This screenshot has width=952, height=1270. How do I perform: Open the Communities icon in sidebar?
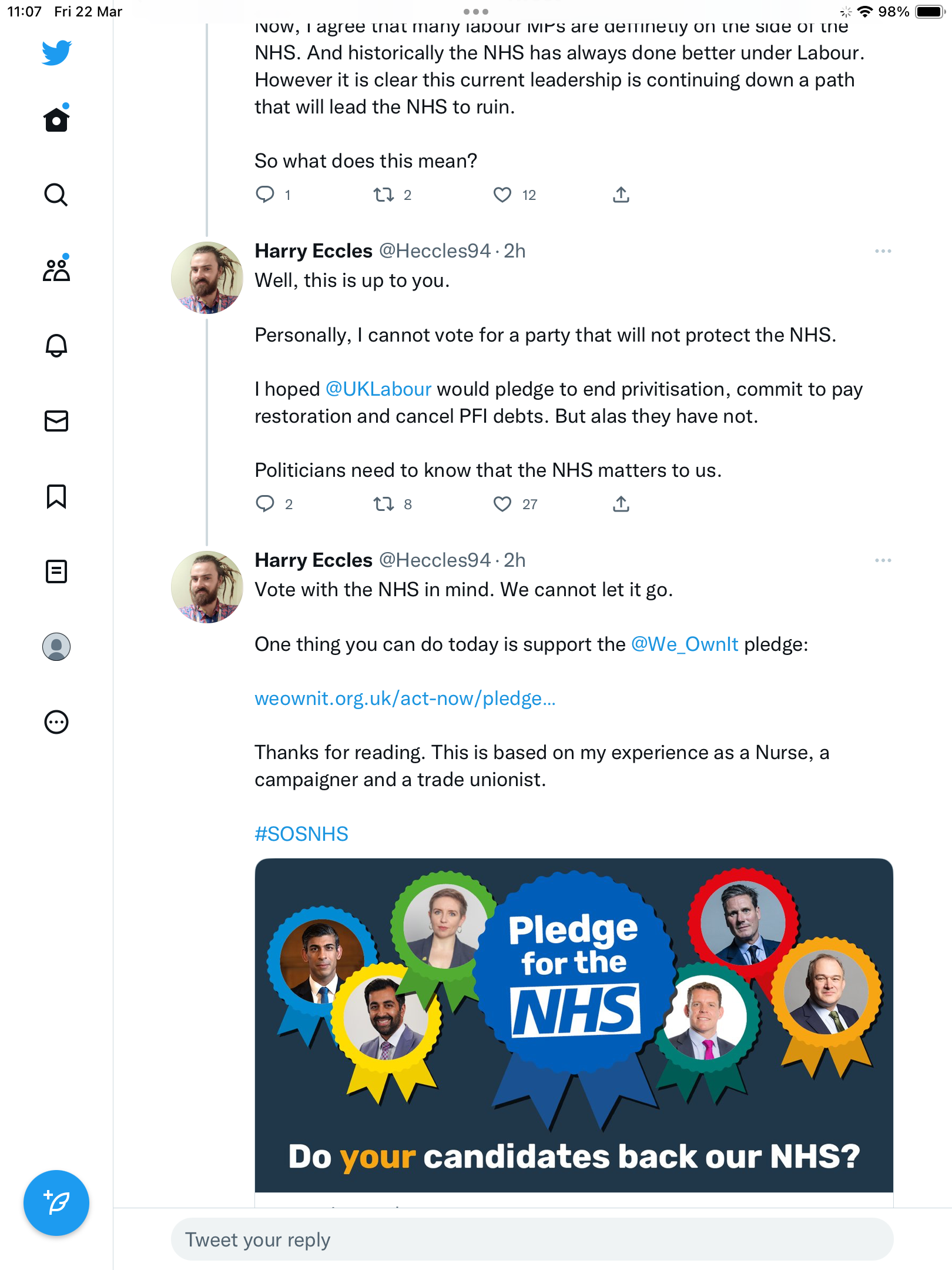[56, 270]
